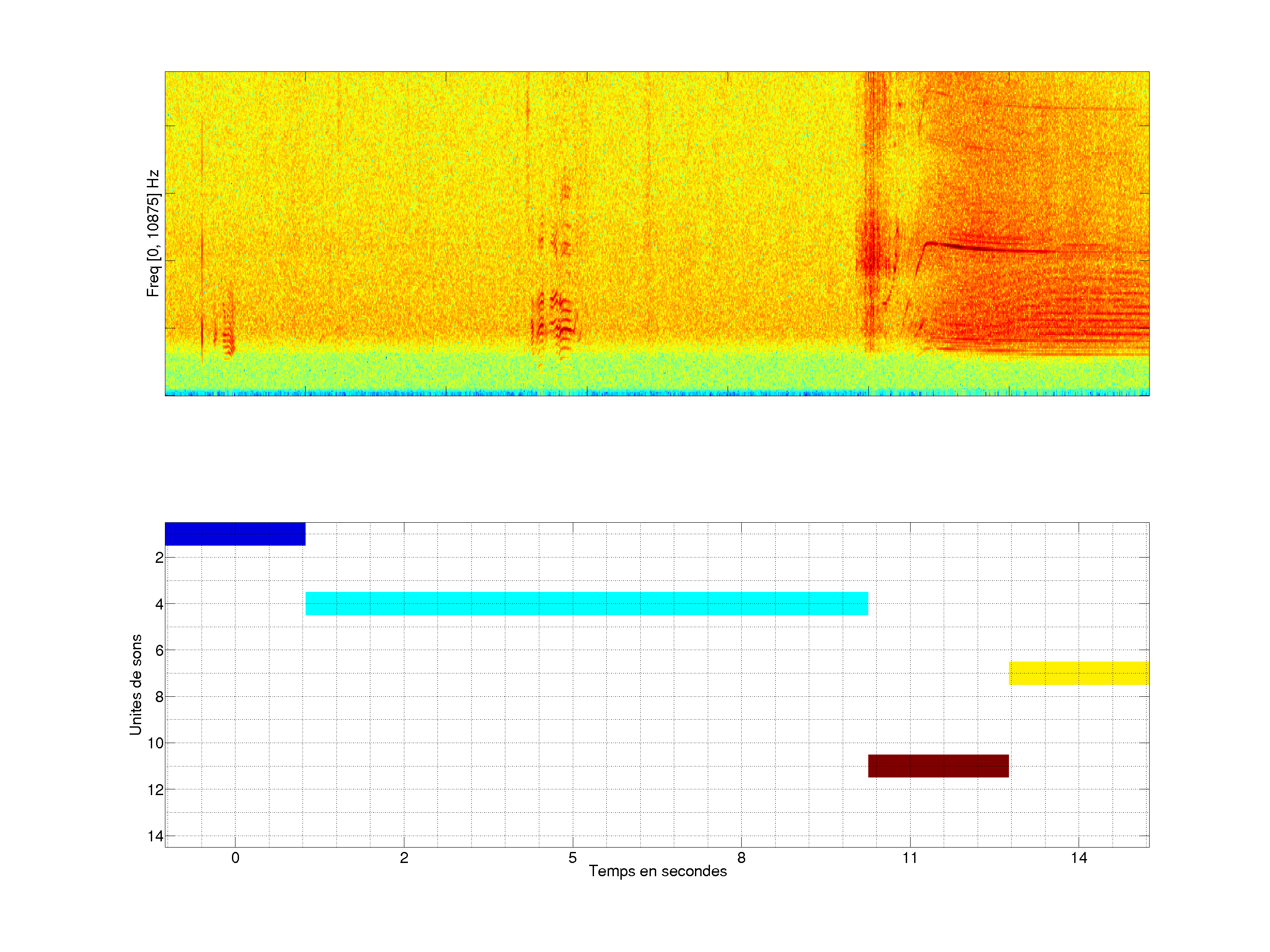Viewport: 1270px width, 952px height.
Task: Click the x-axis tick label 0
Action: click(235, 858)
